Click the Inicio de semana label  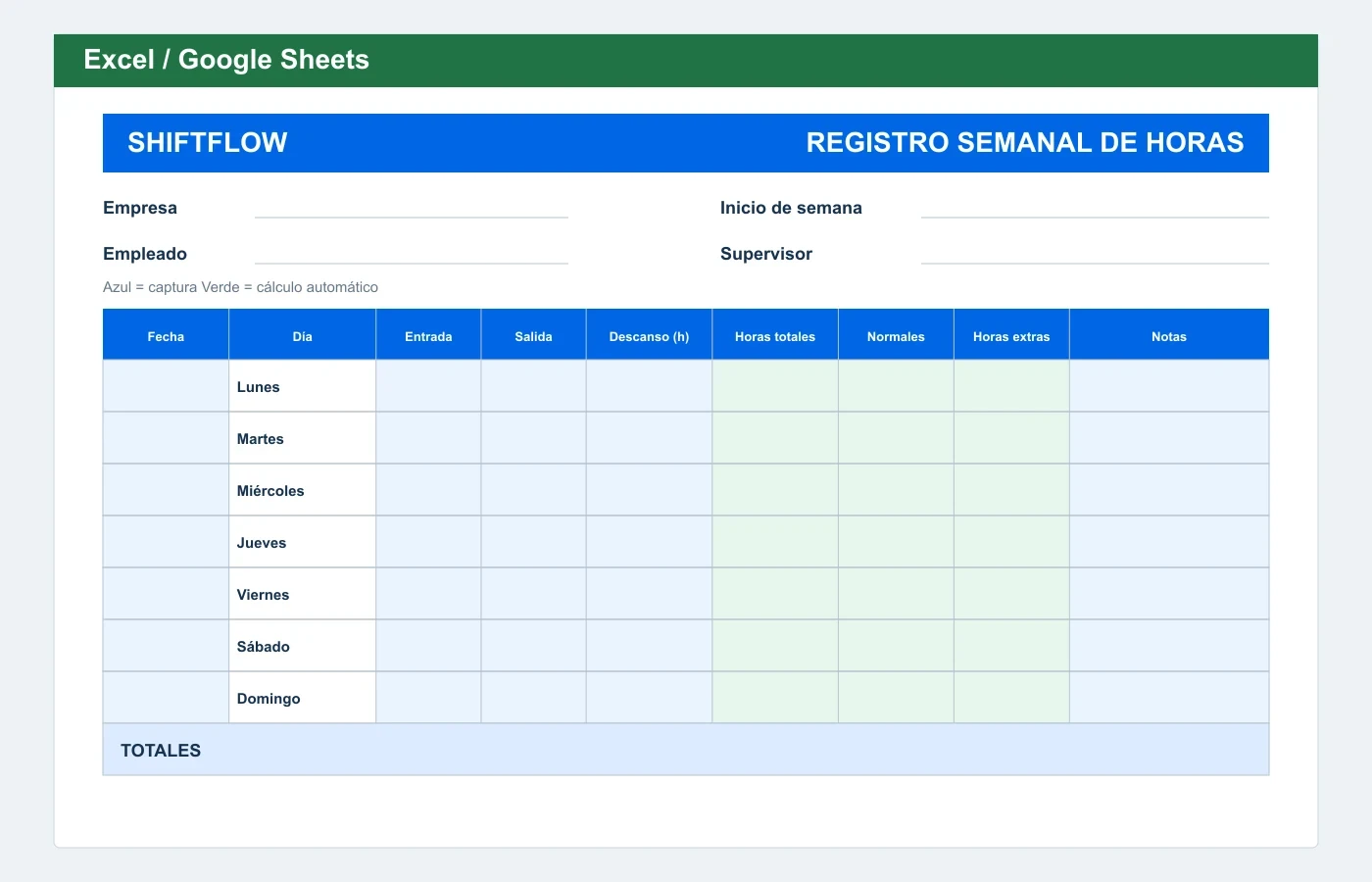[791, 208]
